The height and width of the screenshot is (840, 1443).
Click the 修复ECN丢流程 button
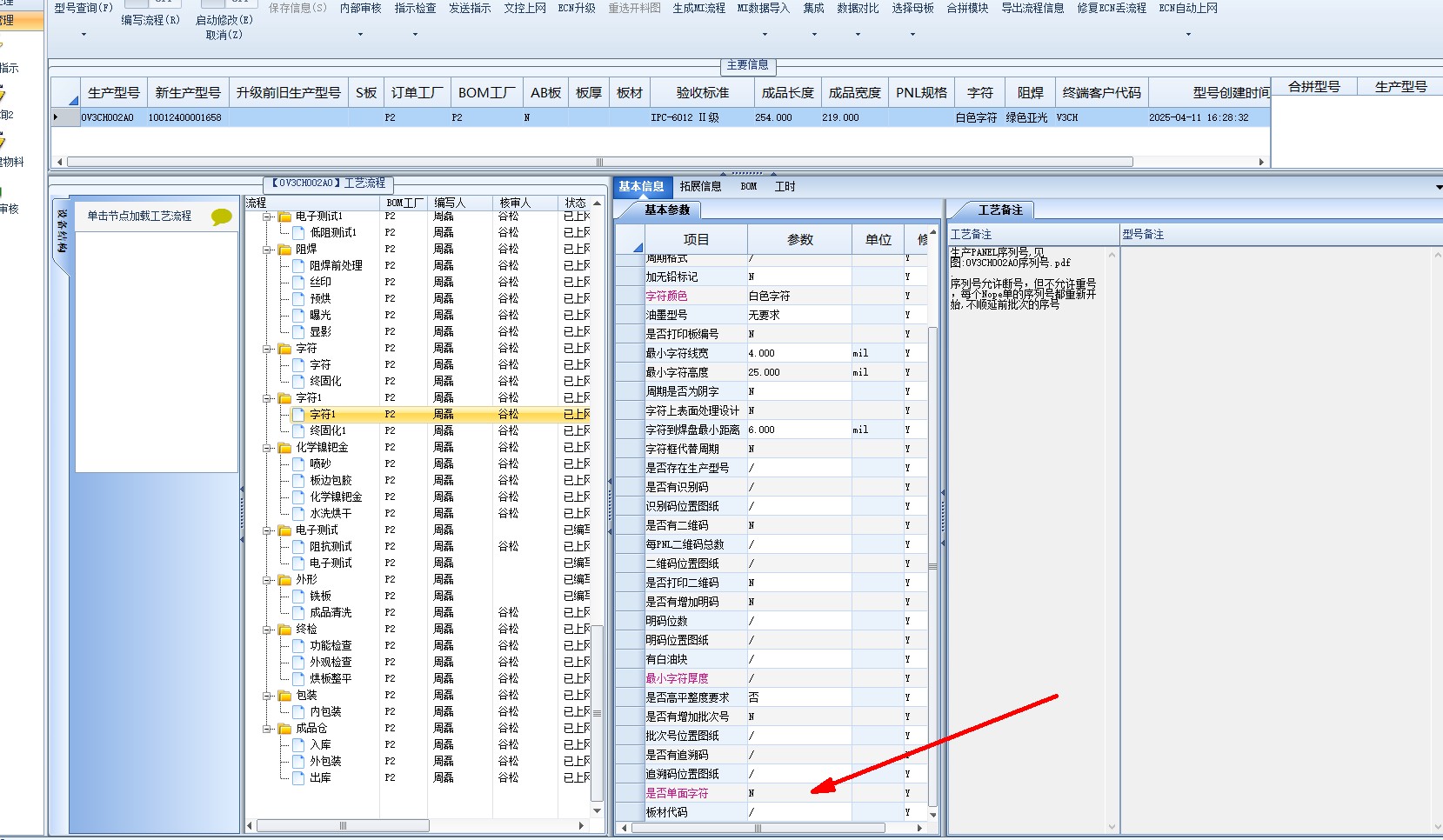click(1112, 8)
